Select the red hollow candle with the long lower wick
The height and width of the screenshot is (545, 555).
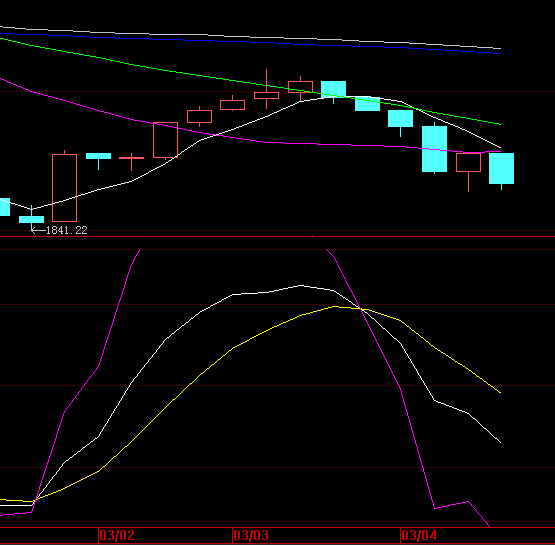coord(468,162)
